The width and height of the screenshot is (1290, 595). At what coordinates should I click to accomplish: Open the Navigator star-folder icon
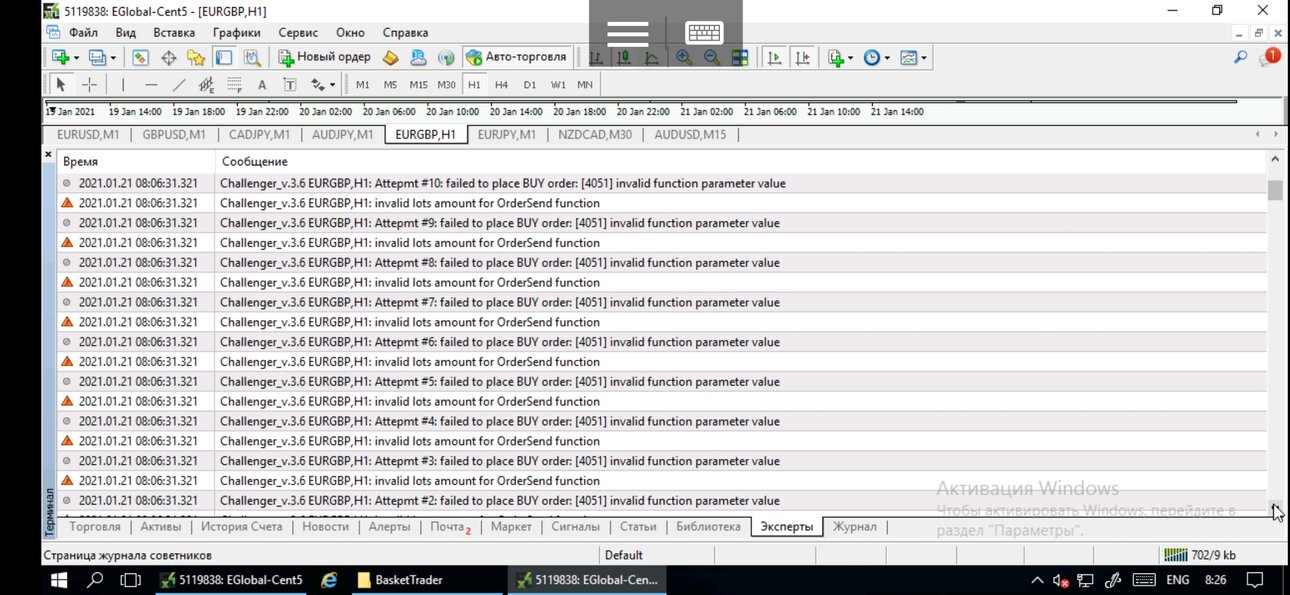196,58
